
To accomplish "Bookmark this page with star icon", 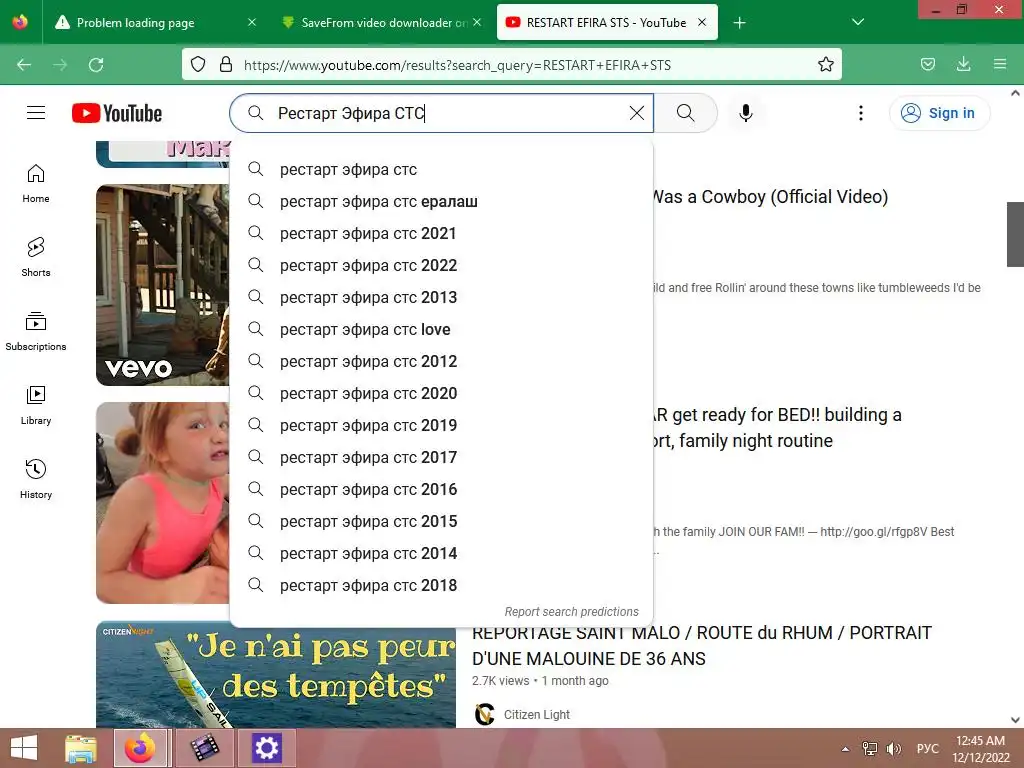I will (825, 64).
